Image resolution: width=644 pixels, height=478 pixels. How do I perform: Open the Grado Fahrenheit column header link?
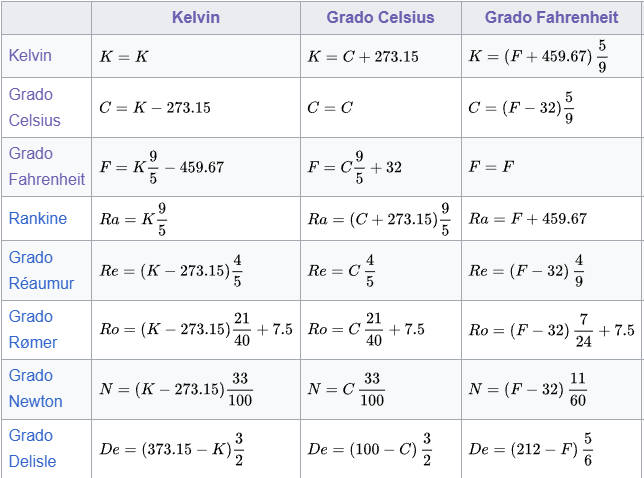pyautogui.click(x=551, y=18)
